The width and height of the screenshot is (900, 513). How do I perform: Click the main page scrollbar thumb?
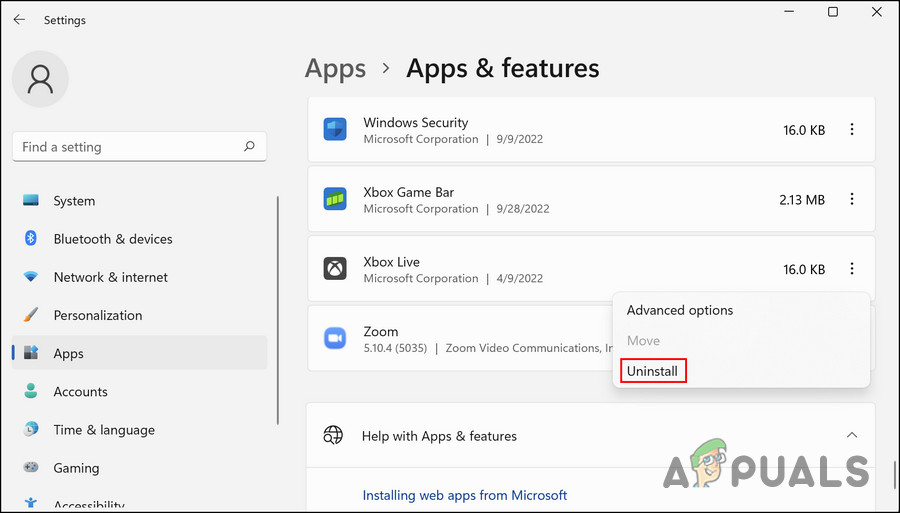point(894,475)
